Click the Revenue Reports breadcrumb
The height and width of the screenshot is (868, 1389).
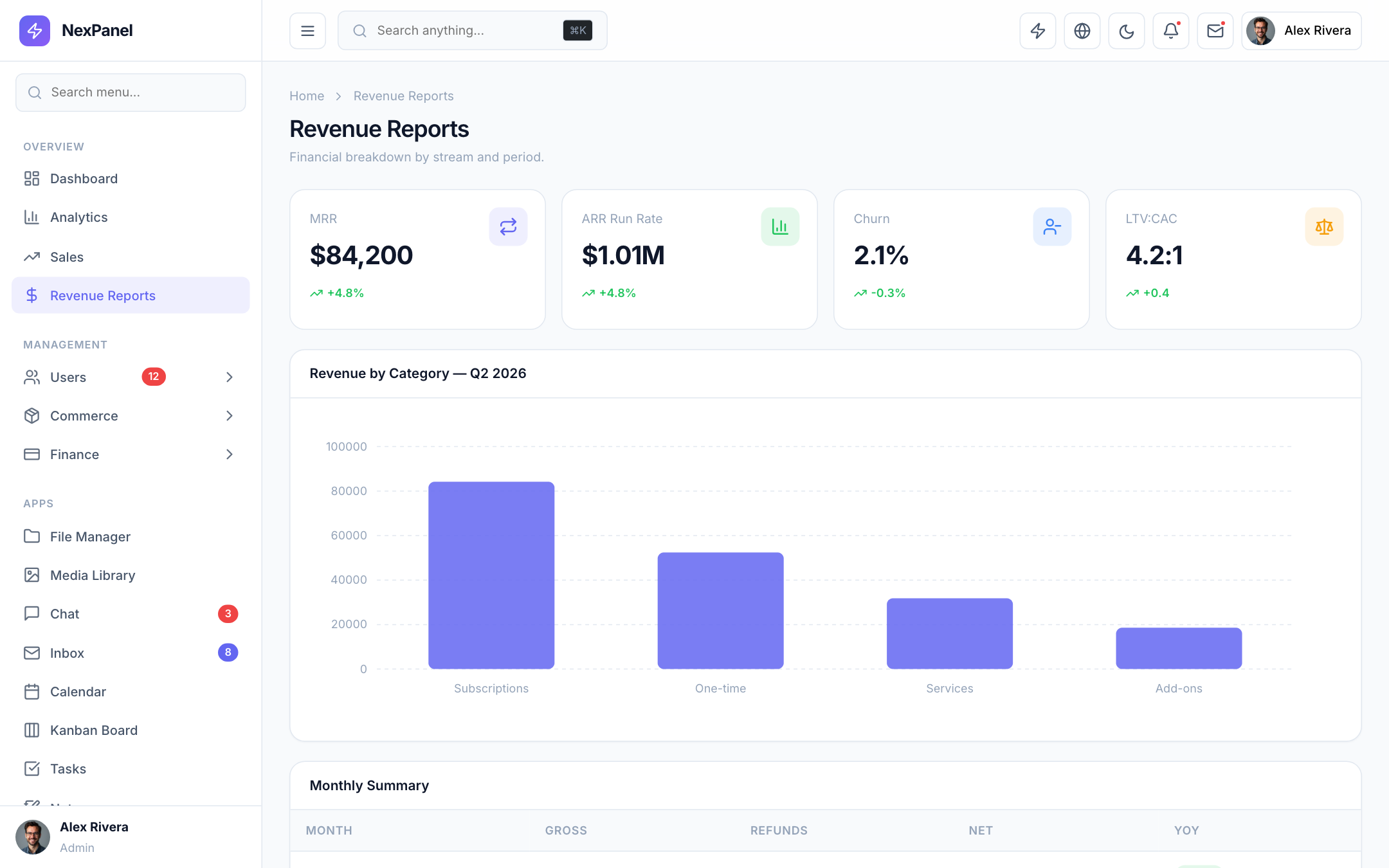[403, 96]
